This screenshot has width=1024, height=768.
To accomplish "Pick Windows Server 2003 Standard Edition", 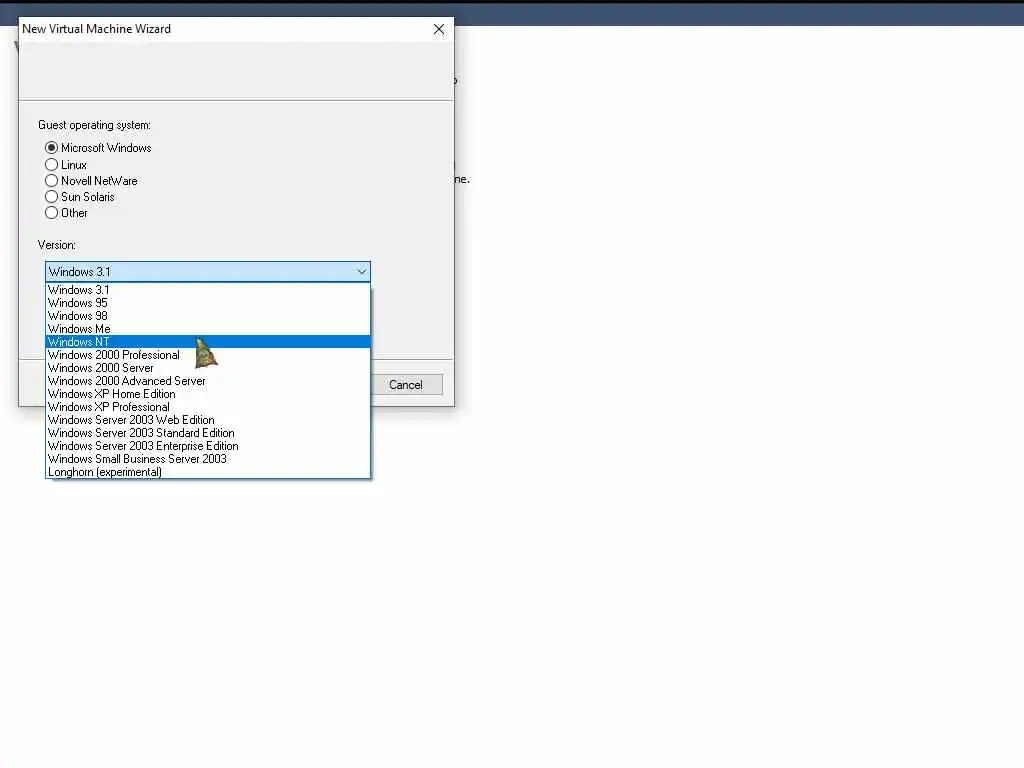I will (x=208, y=433).
